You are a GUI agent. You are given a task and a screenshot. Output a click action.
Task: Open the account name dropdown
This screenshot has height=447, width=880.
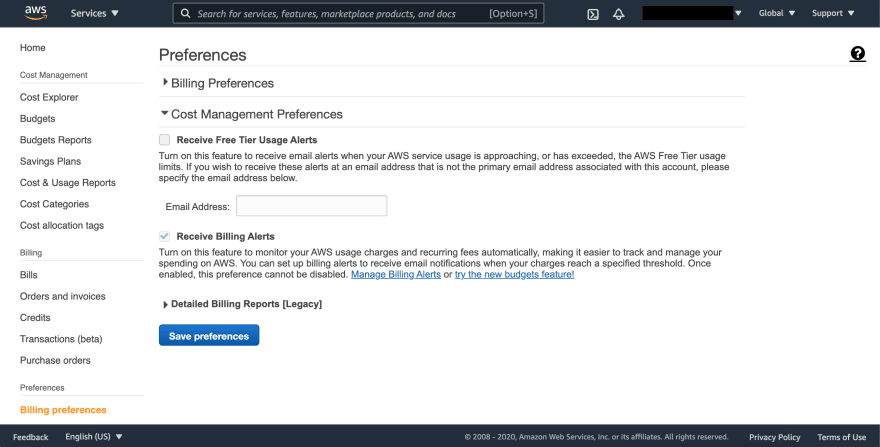(x=692, y=13)
